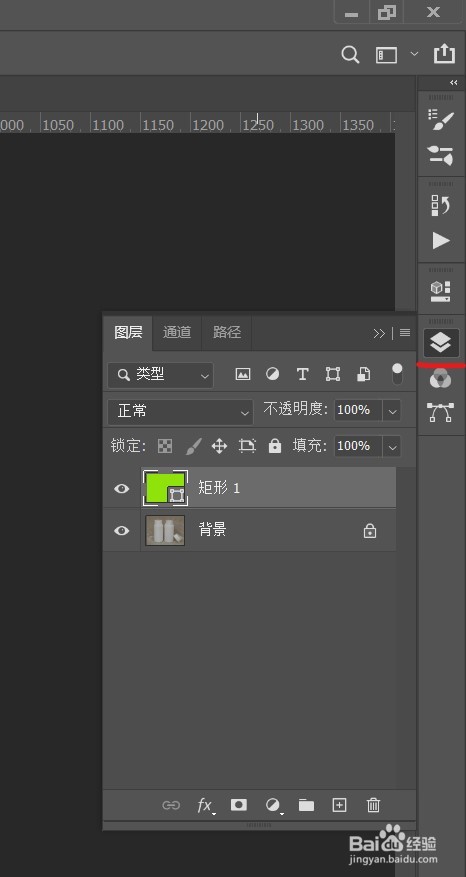Toggle the Layers panel dock icon

[x=441, y=342]
